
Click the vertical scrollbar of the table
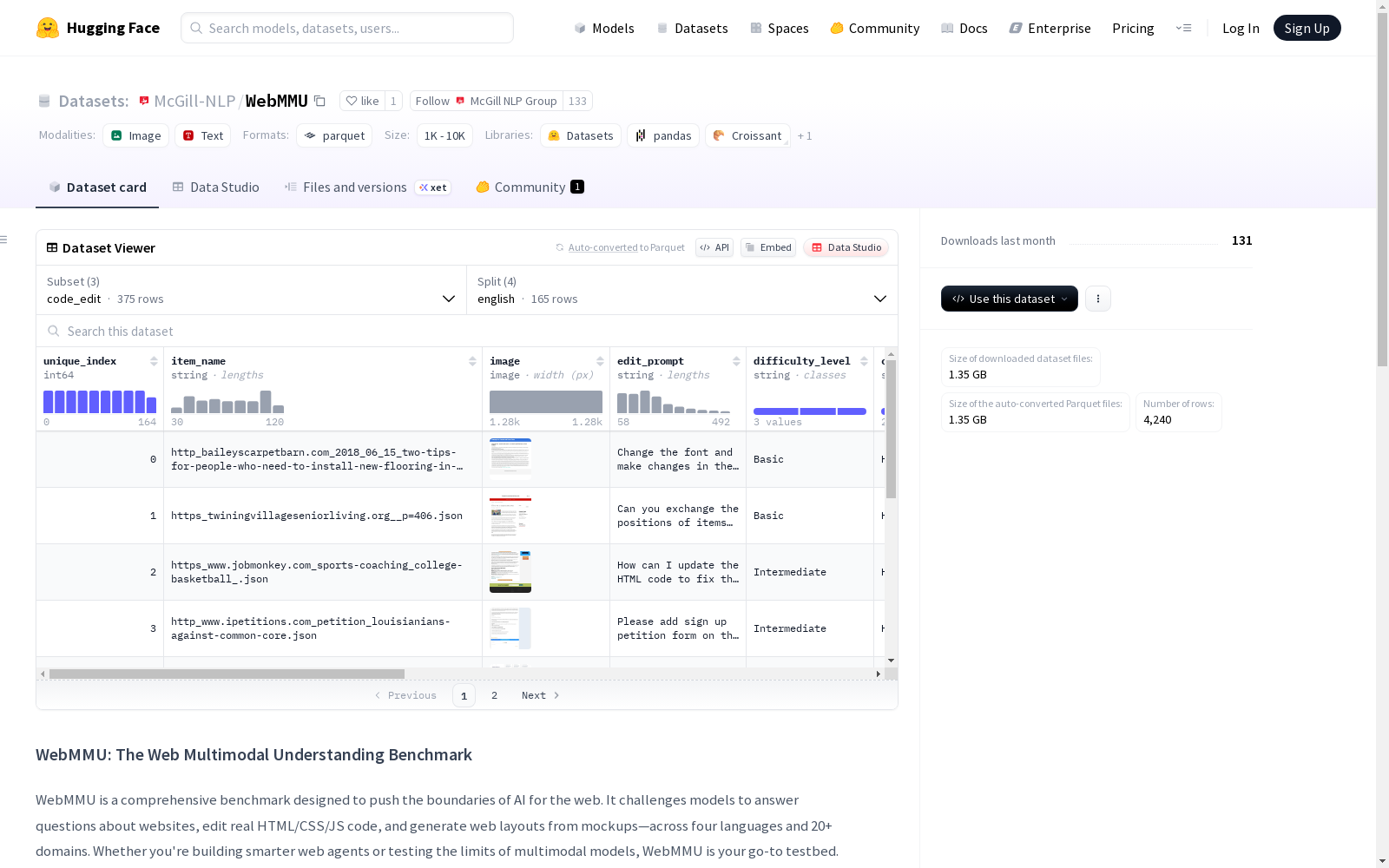tap(891, 429)
